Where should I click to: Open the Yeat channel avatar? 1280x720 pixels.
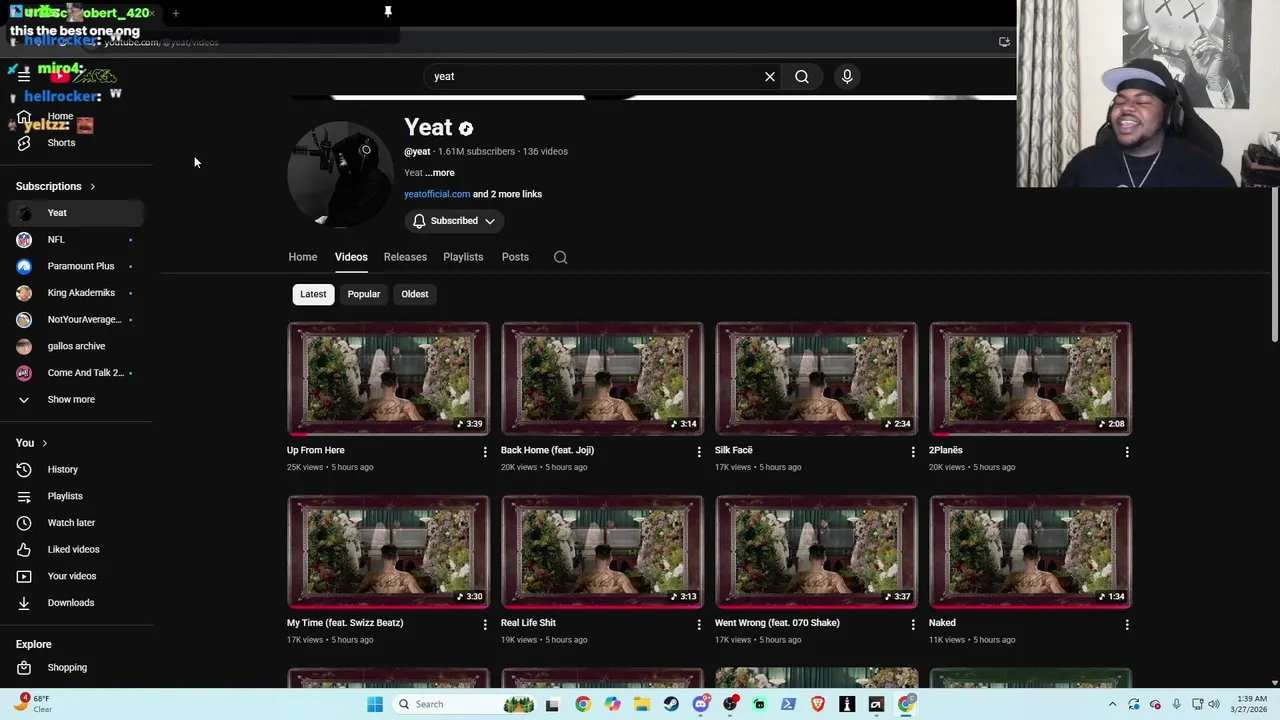point(340,175)
